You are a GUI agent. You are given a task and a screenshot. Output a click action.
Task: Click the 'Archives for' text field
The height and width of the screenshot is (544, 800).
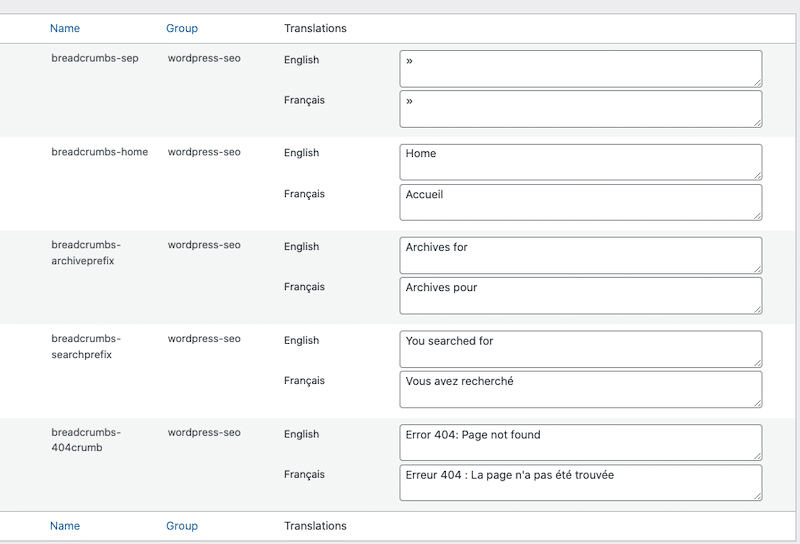pyautogui.click(x=581, y=255)
